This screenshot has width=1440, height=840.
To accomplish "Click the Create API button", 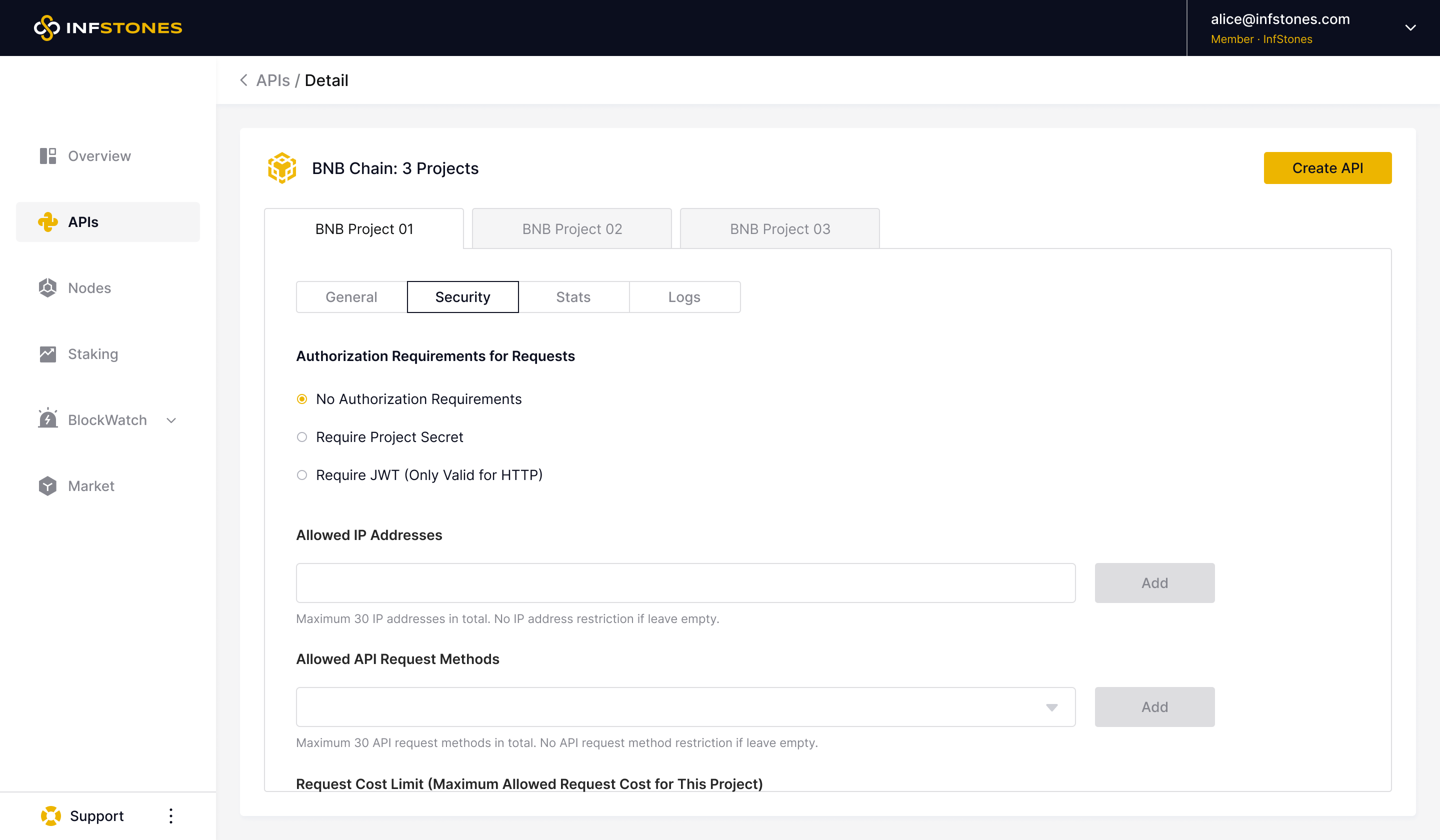I will [1327, 168].
